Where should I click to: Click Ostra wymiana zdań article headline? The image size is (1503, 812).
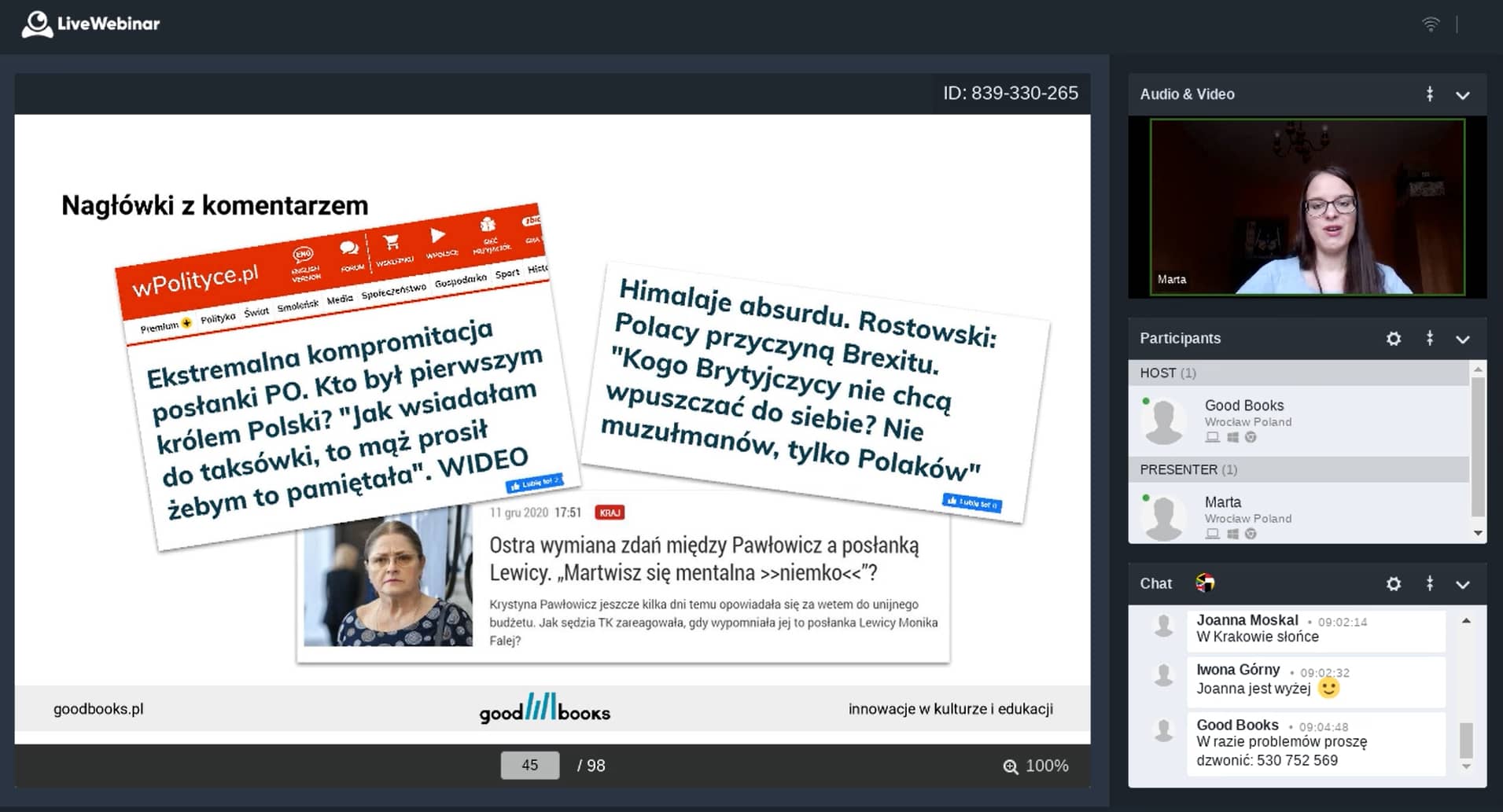[x=704, y=559]
